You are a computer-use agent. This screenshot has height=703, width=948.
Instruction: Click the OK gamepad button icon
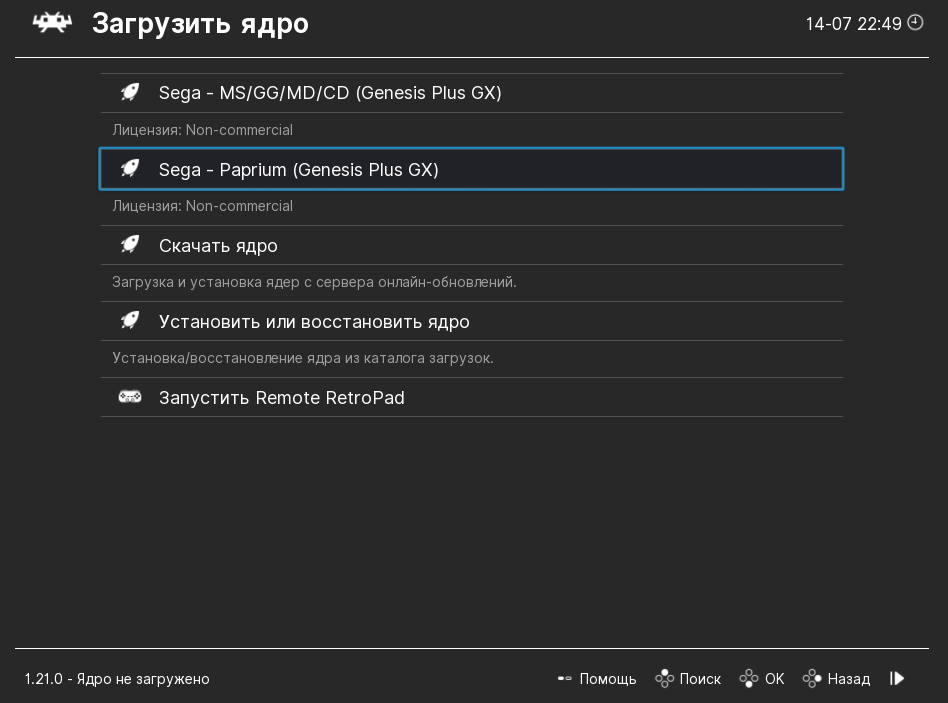tap(748, 678)
